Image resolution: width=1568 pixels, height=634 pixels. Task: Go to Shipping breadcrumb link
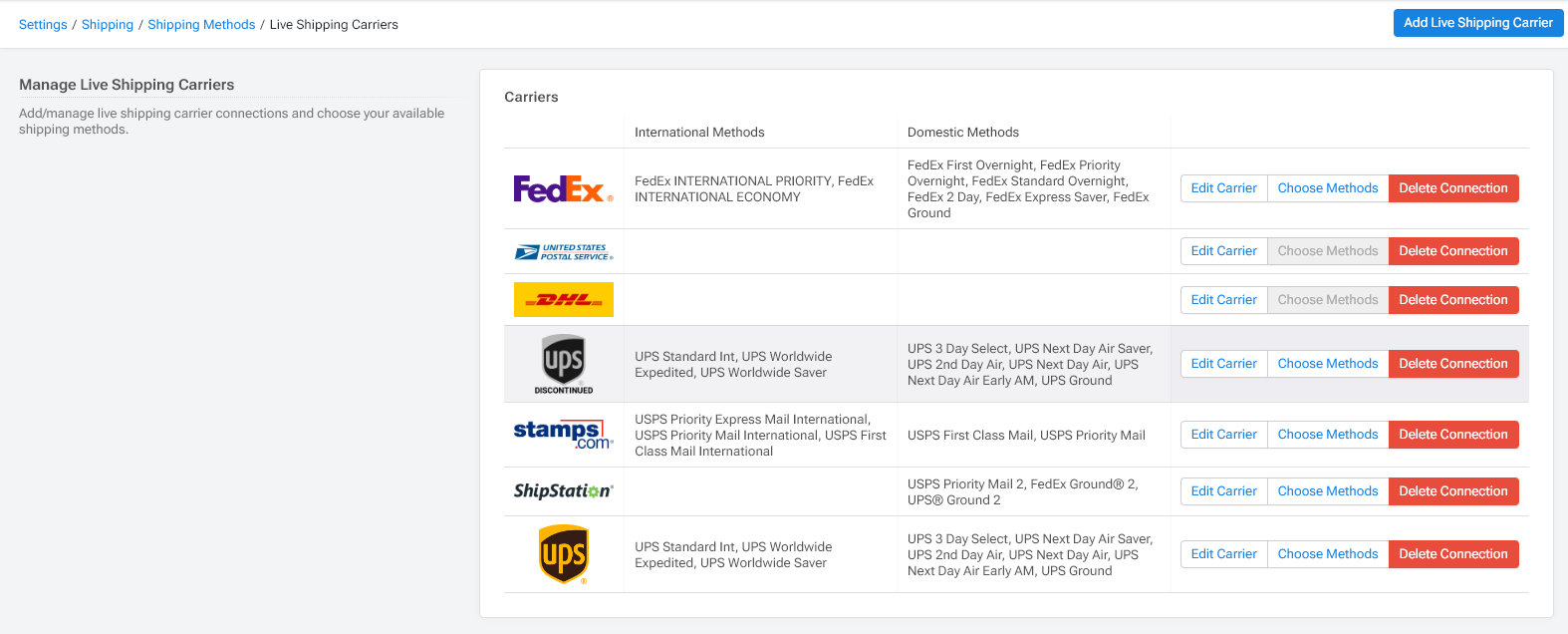[108, 25]
